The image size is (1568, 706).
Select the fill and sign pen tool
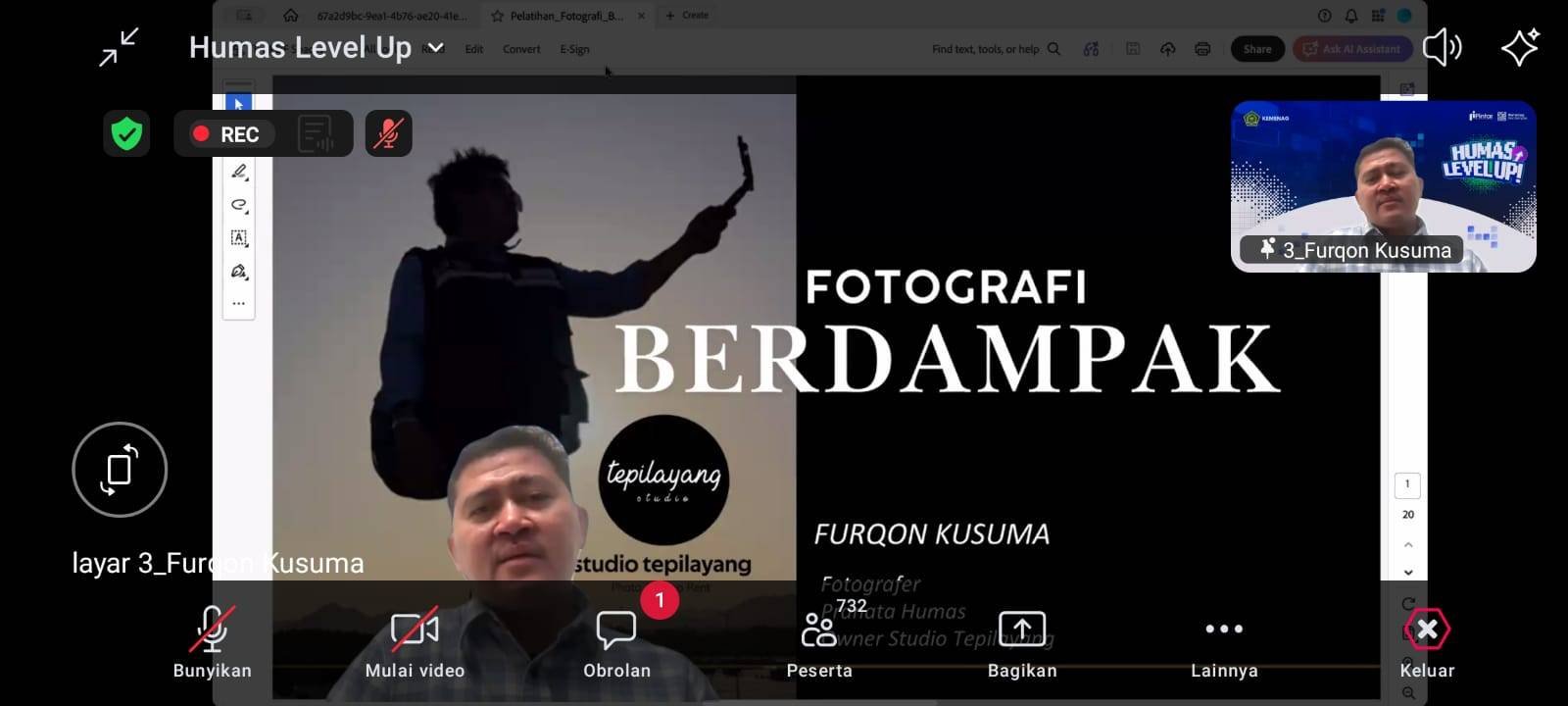tap(239, 272)
